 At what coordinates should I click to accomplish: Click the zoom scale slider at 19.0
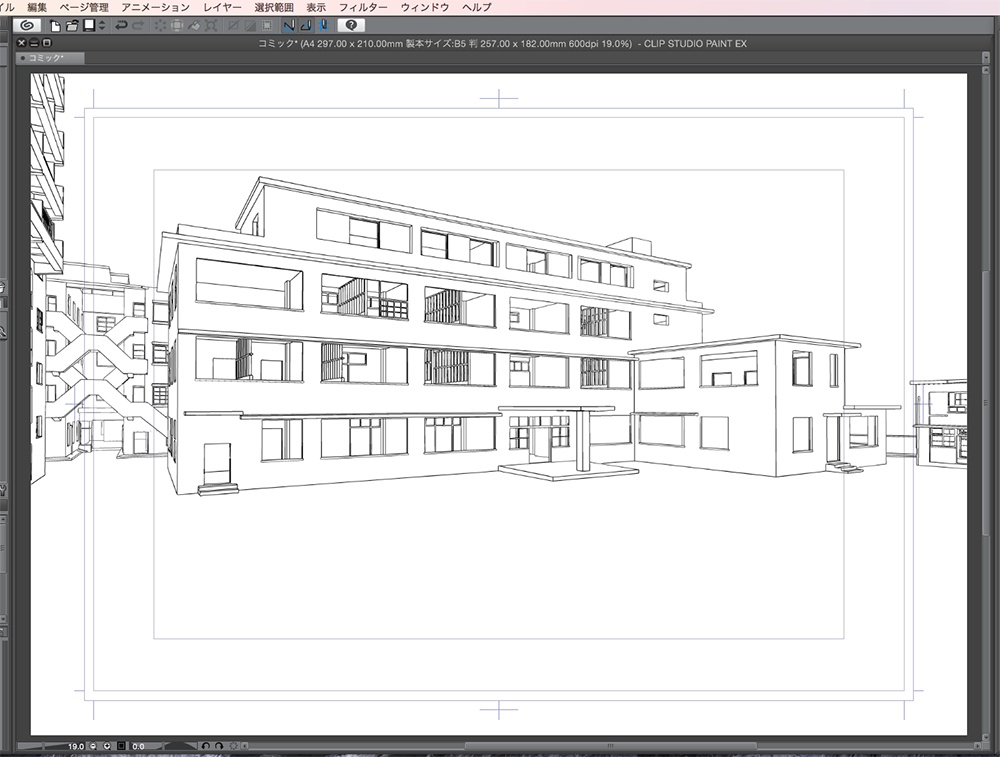coord(51,746)
